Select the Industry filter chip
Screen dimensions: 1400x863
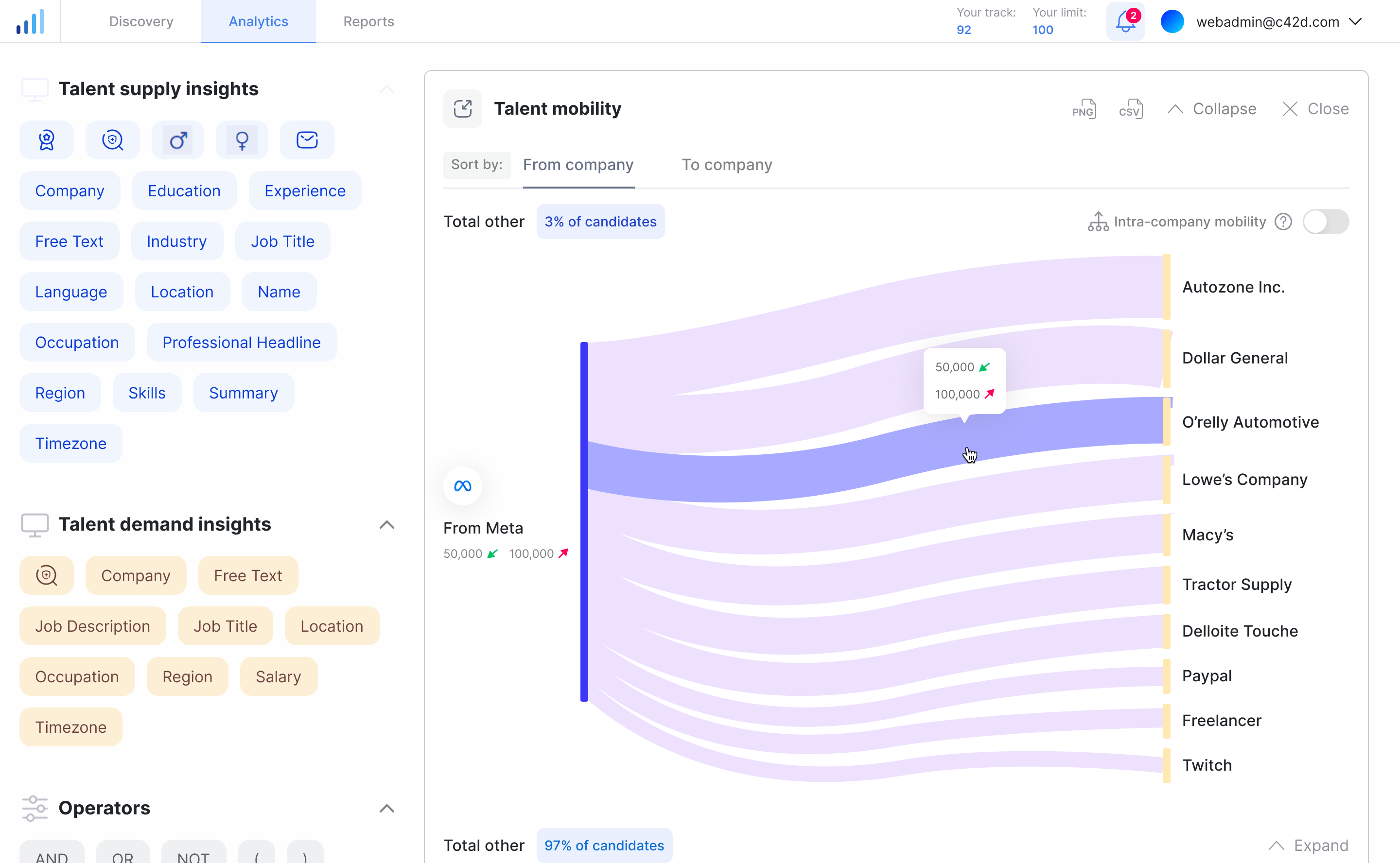click(x=177, y=242)
